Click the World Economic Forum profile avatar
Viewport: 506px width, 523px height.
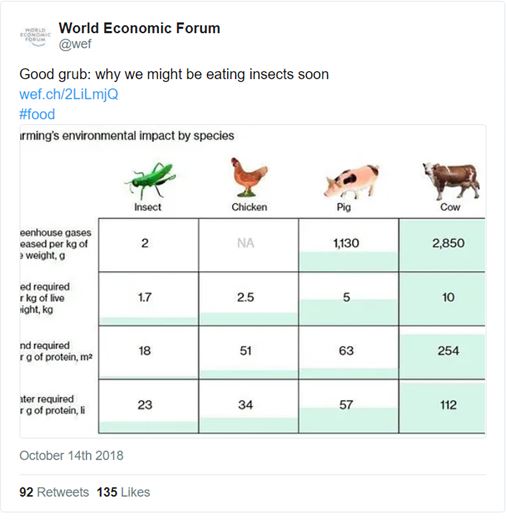(35, 36)
